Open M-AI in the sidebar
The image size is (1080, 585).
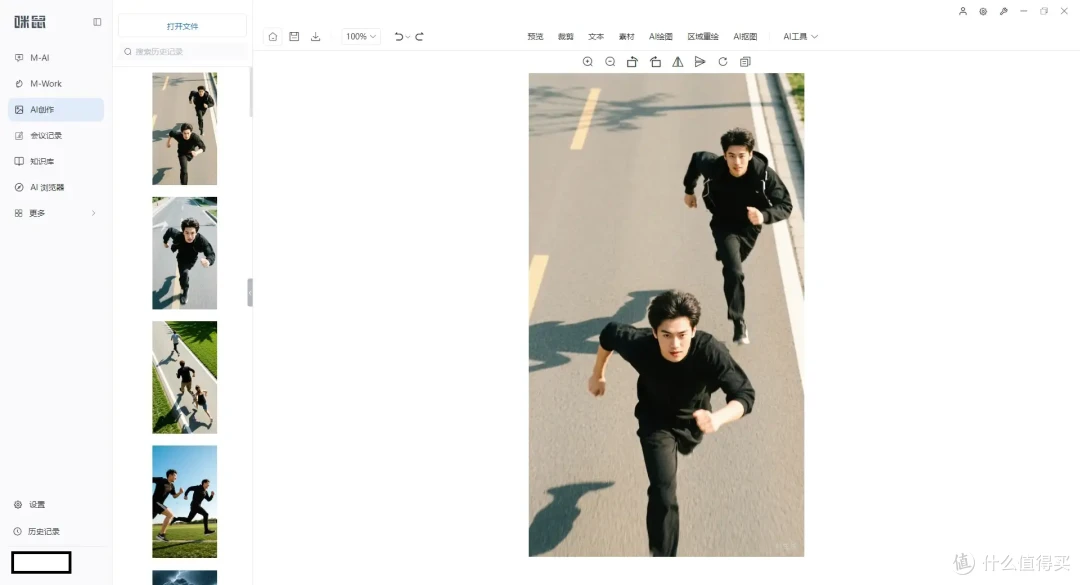(x=56, y=58)
